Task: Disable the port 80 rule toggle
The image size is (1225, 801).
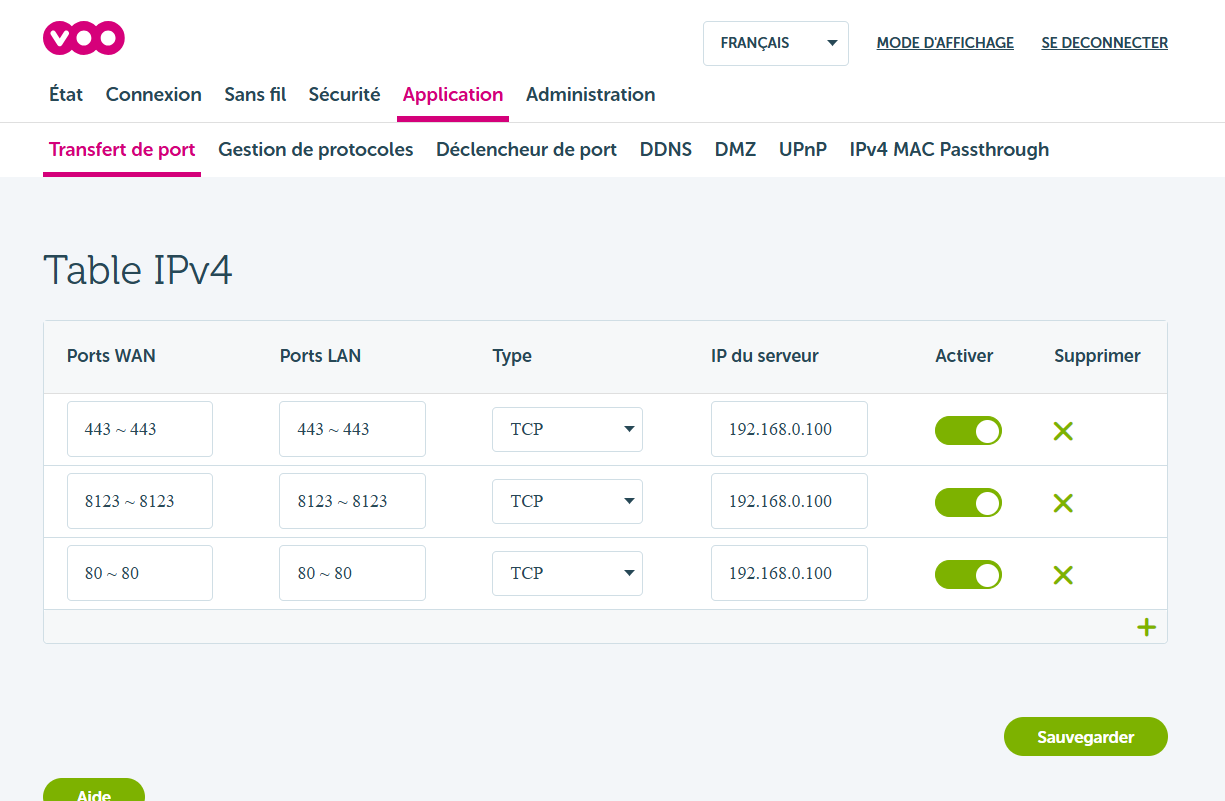Action: 968,575
